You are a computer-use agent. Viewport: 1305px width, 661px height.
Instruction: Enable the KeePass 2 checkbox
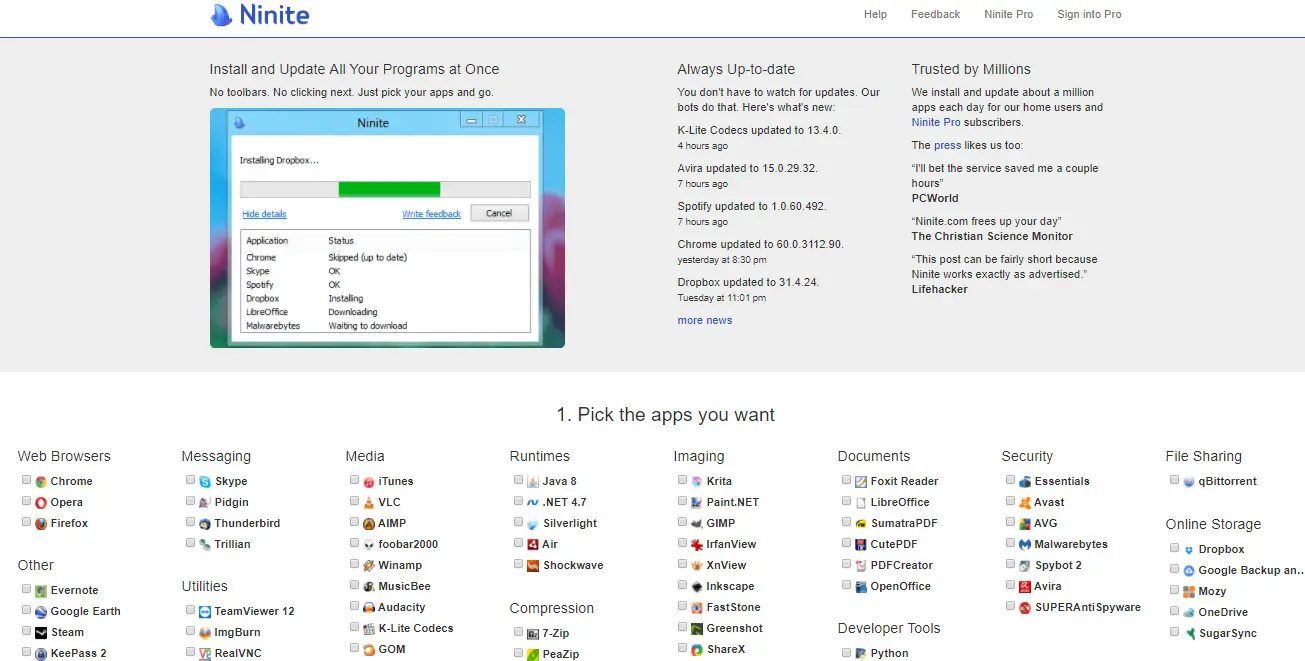pos(27,652)
